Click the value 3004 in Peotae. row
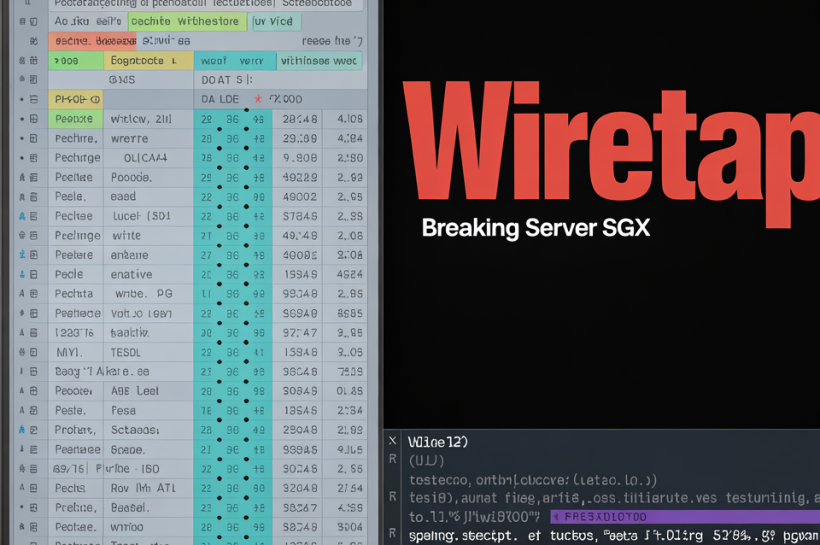The image size is (820, 545). pos(350,527)
